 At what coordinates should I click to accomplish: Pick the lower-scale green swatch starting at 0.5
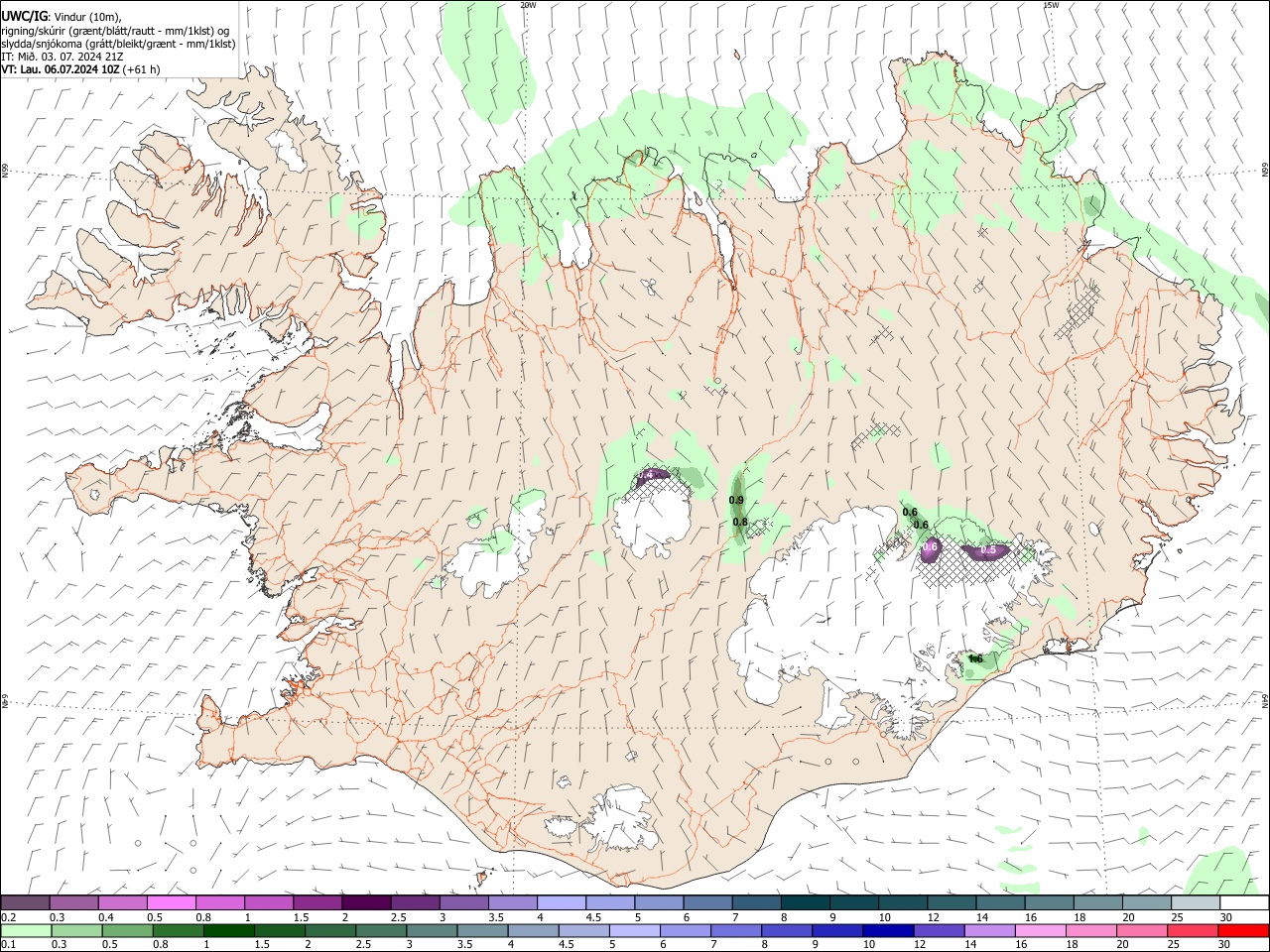tap(127, 931)
